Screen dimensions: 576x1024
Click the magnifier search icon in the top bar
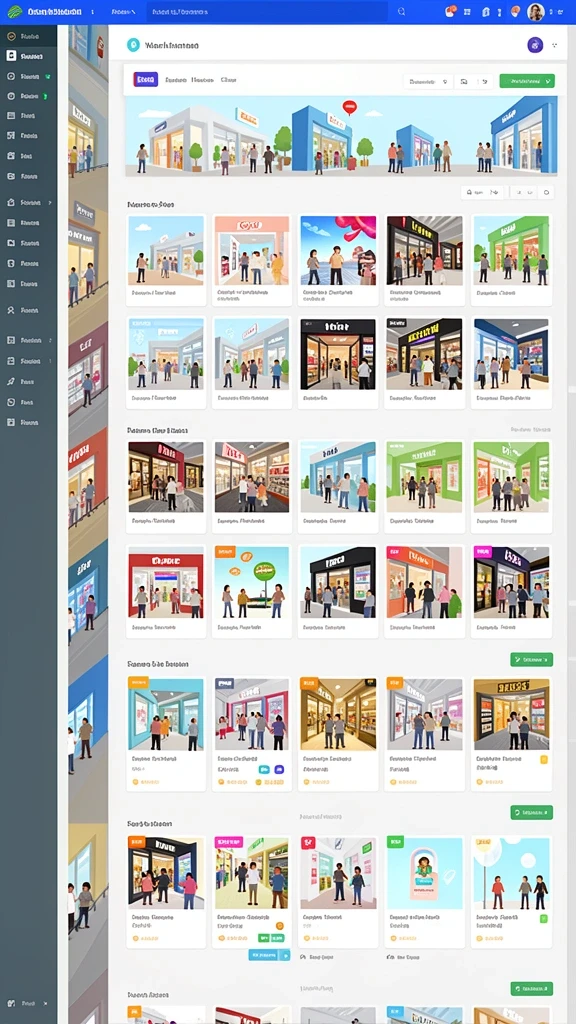401,11
